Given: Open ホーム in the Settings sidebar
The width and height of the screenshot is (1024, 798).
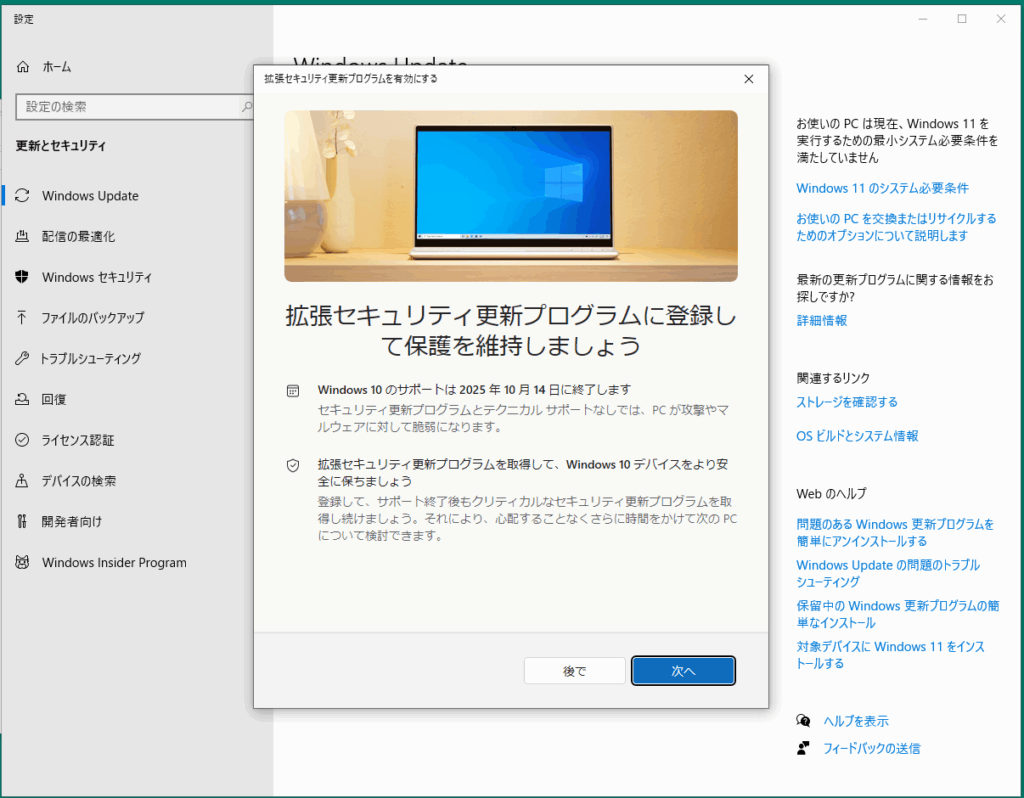Looking at the screenshot, I should coord(57,67).
